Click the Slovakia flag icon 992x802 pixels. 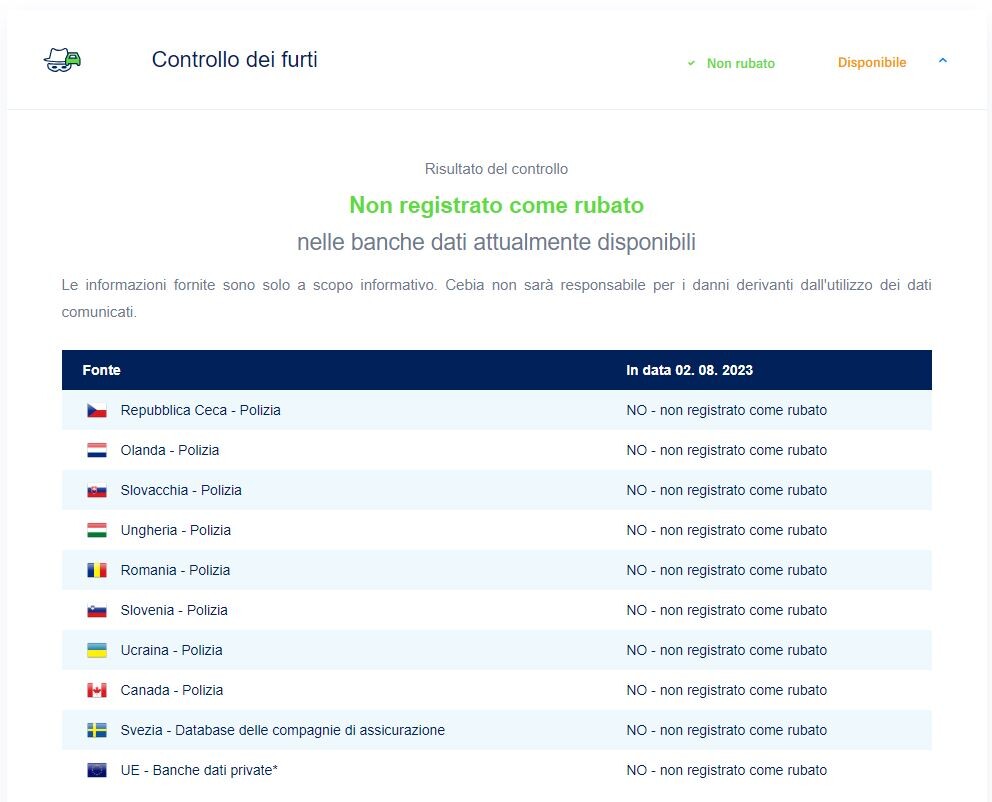click(x=97, y=490)
